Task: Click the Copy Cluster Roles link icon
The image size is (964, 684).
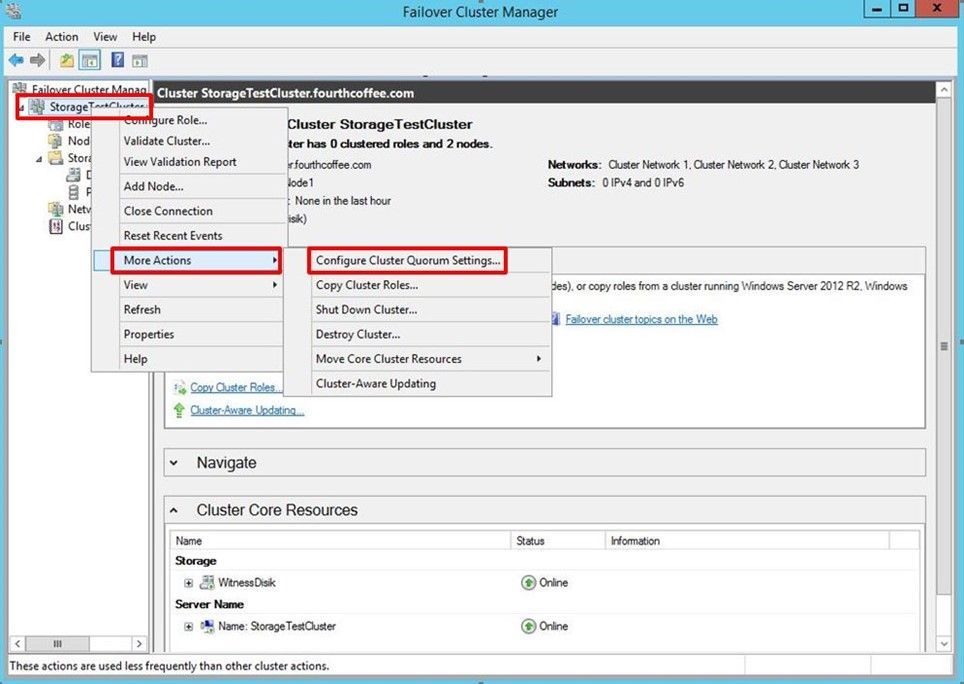Action: click(x=180, y=388)
